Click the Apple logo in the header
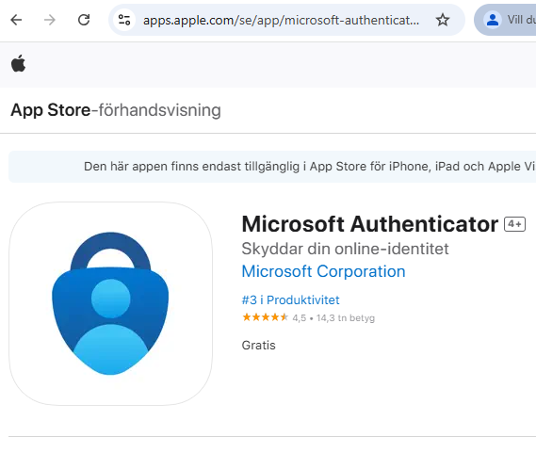The image size is (536, 454). (x=18, y=64)
